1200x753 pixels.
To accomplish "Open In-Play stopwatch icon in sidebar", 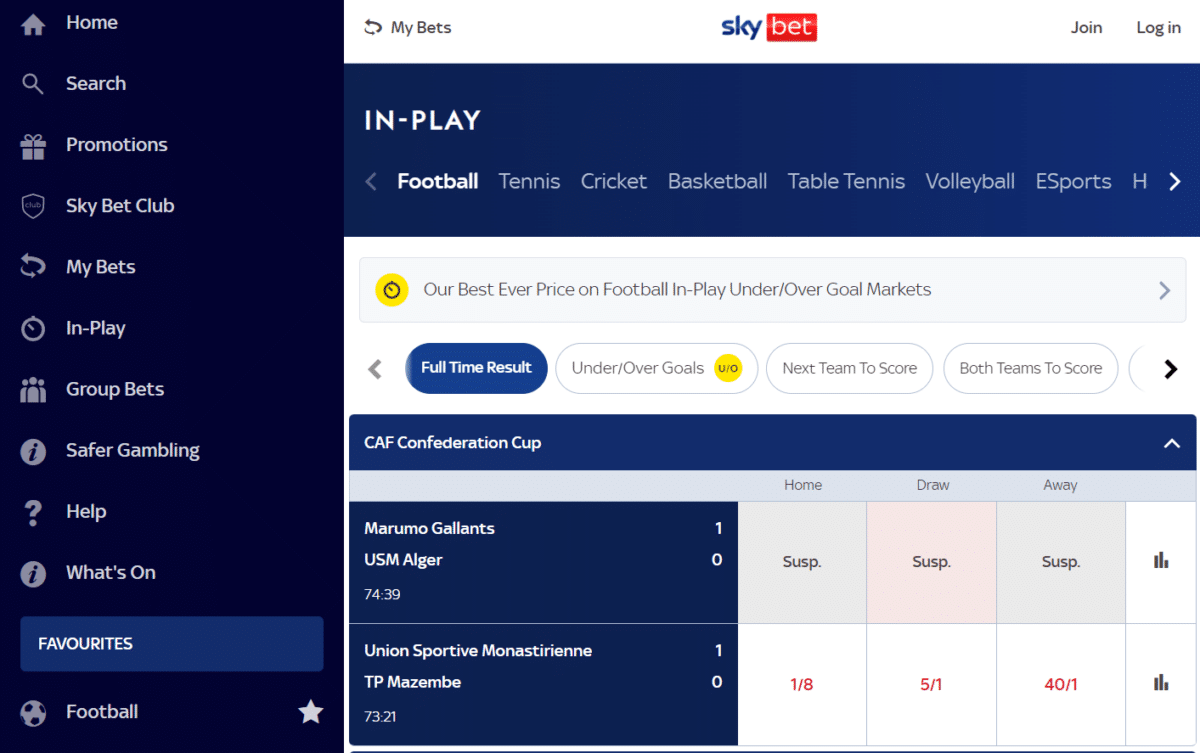I will click(x=33, y=329).
